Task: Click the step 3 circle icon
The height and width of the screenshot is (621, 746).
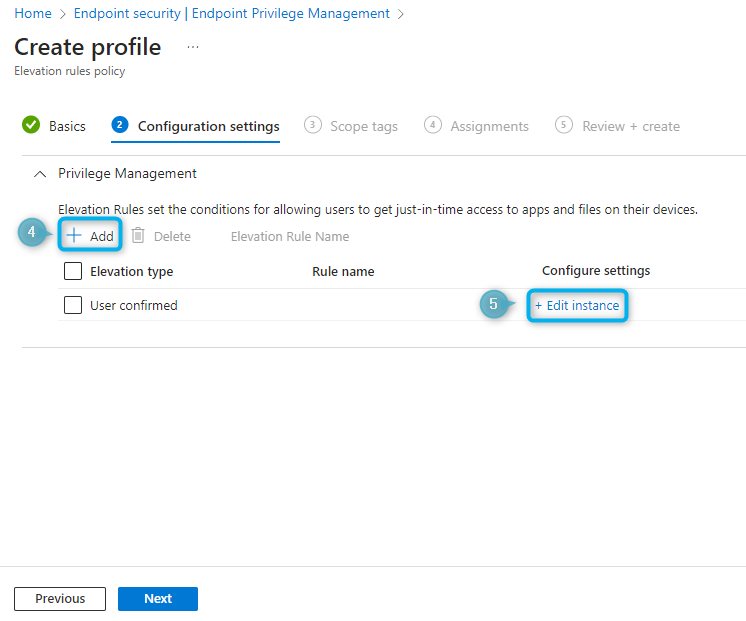Action: (x=313, y=125)
